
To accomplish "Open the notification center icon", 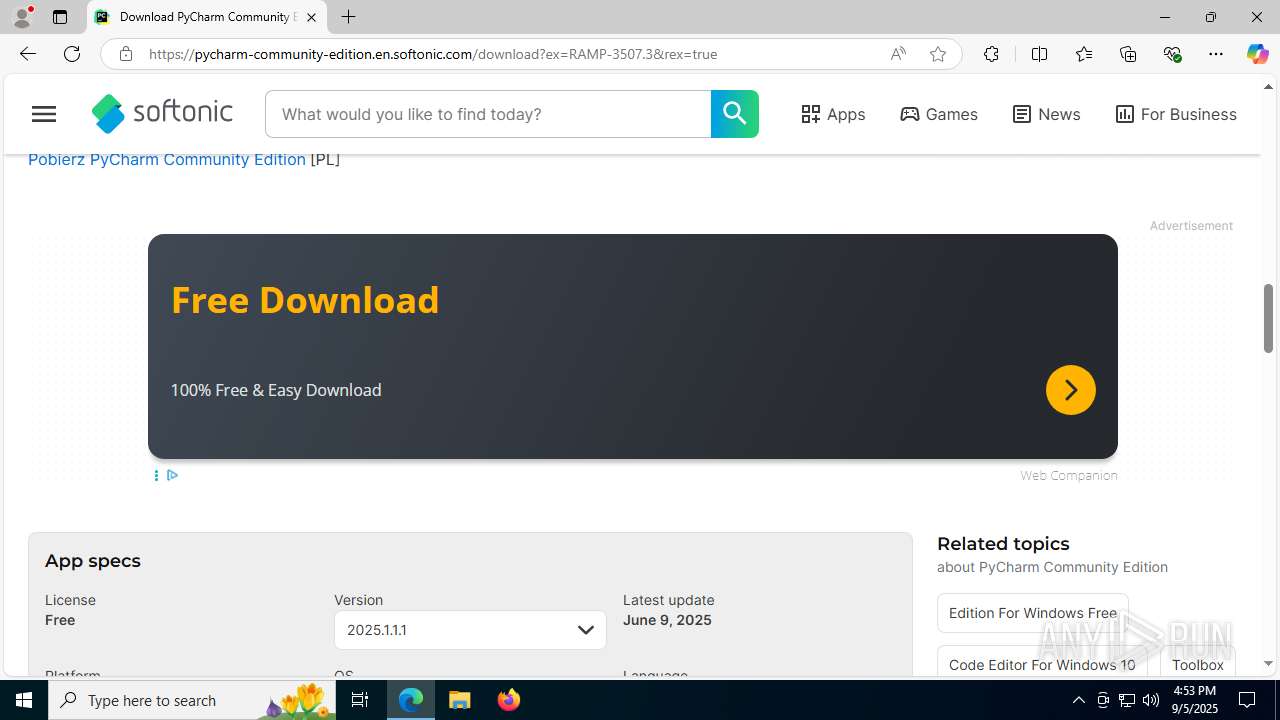I will coord(1247,700).
